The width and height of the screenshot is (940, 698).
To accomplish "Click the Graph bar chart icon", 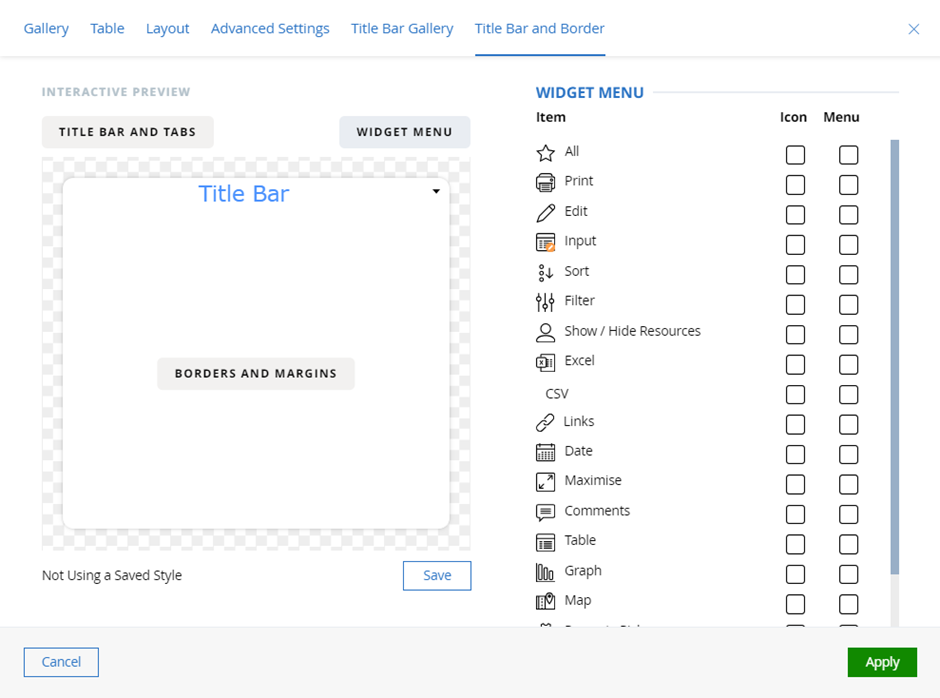I will [545, 572].
